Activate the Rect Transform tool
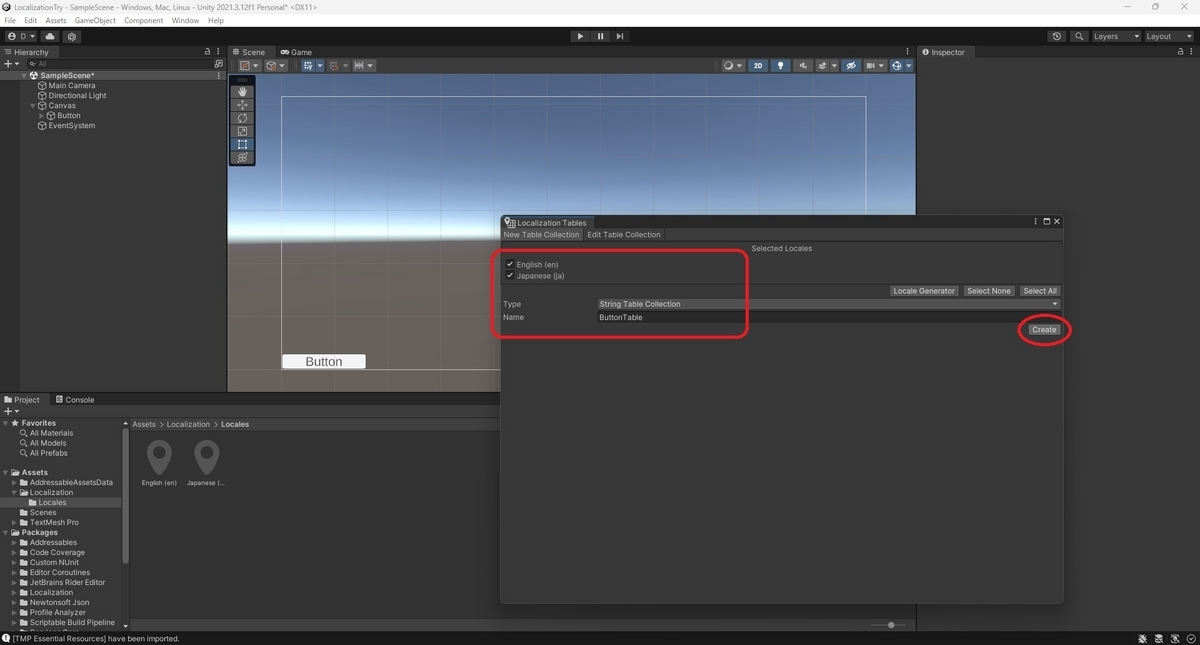The image size is (1200, 645). pos(241,144)
